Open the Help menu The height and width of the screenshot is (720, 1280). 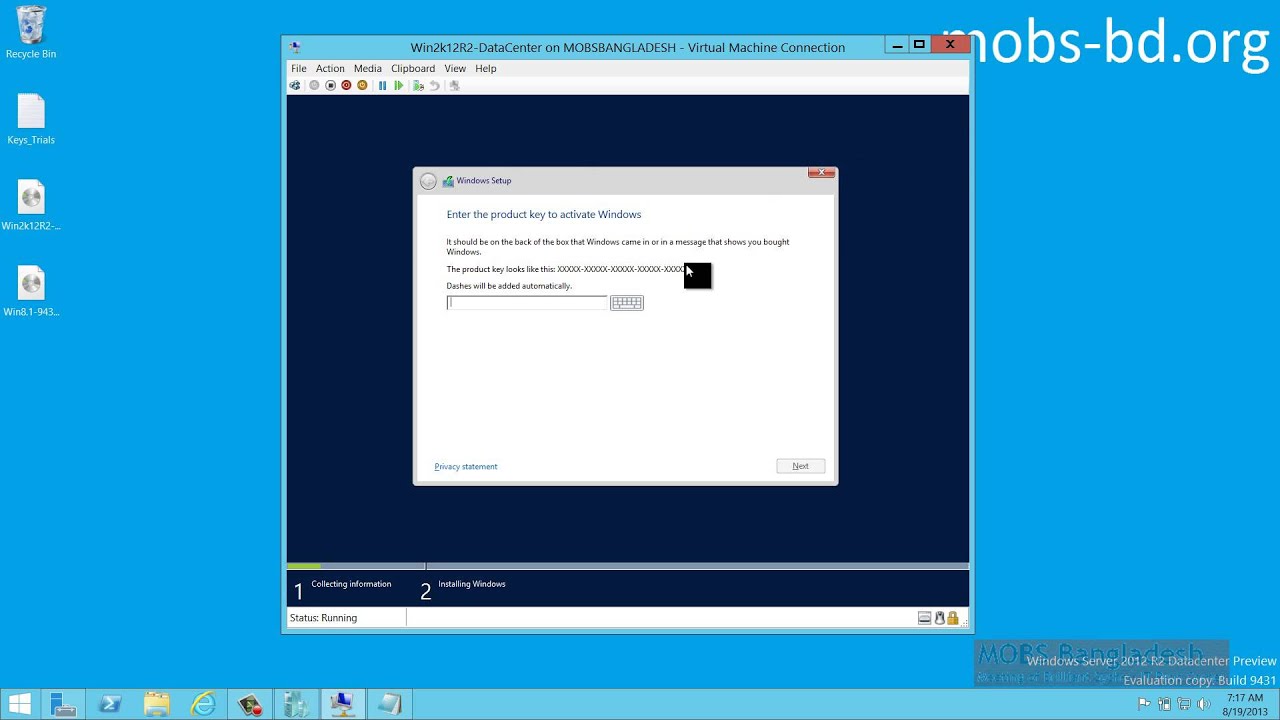486,69
